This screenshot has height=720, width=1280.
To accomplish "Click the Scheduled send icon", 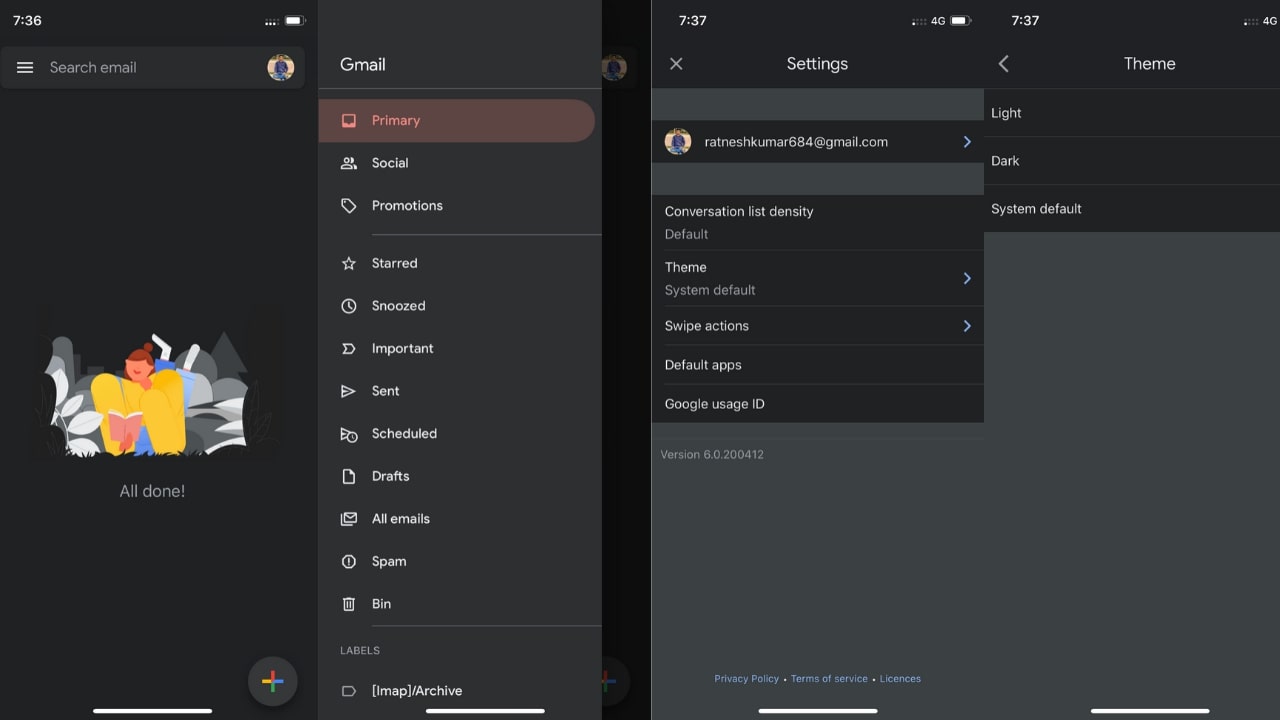I will (349, 434).
